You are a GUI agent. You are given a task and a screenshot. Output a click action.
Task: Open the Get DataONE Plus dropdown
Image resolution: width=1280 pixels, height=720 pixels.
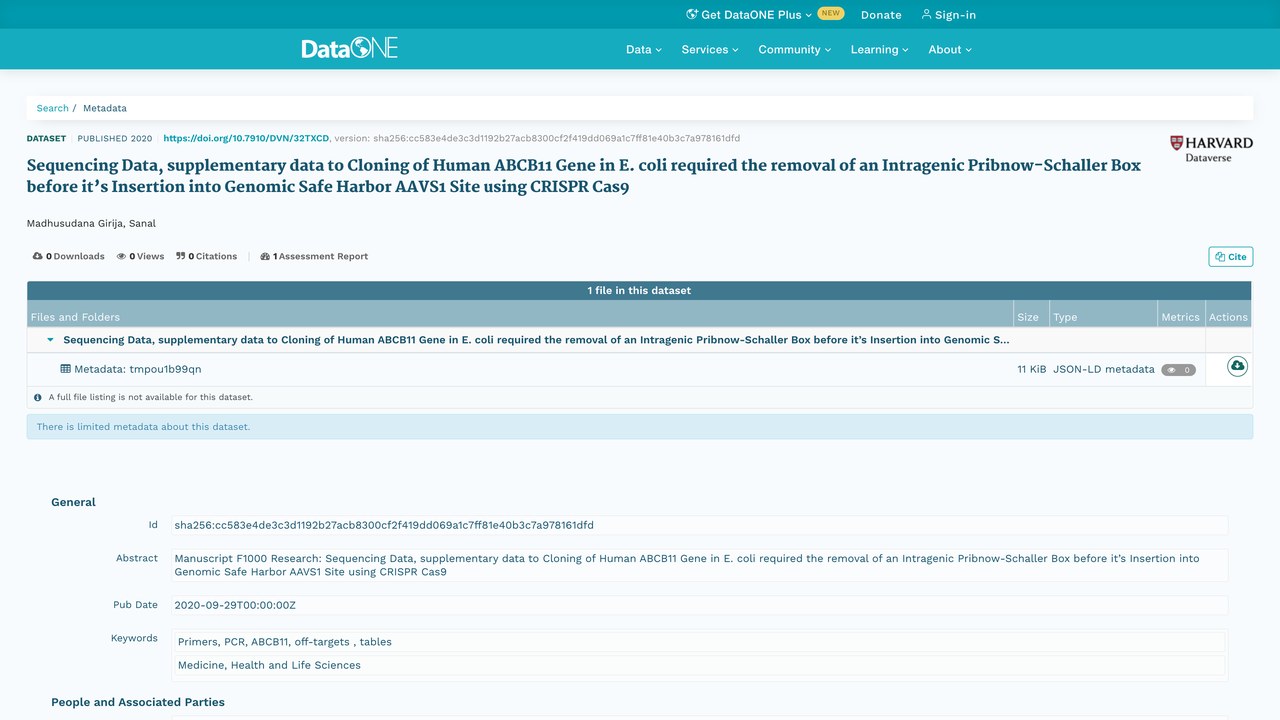click(x=749, y=15)
